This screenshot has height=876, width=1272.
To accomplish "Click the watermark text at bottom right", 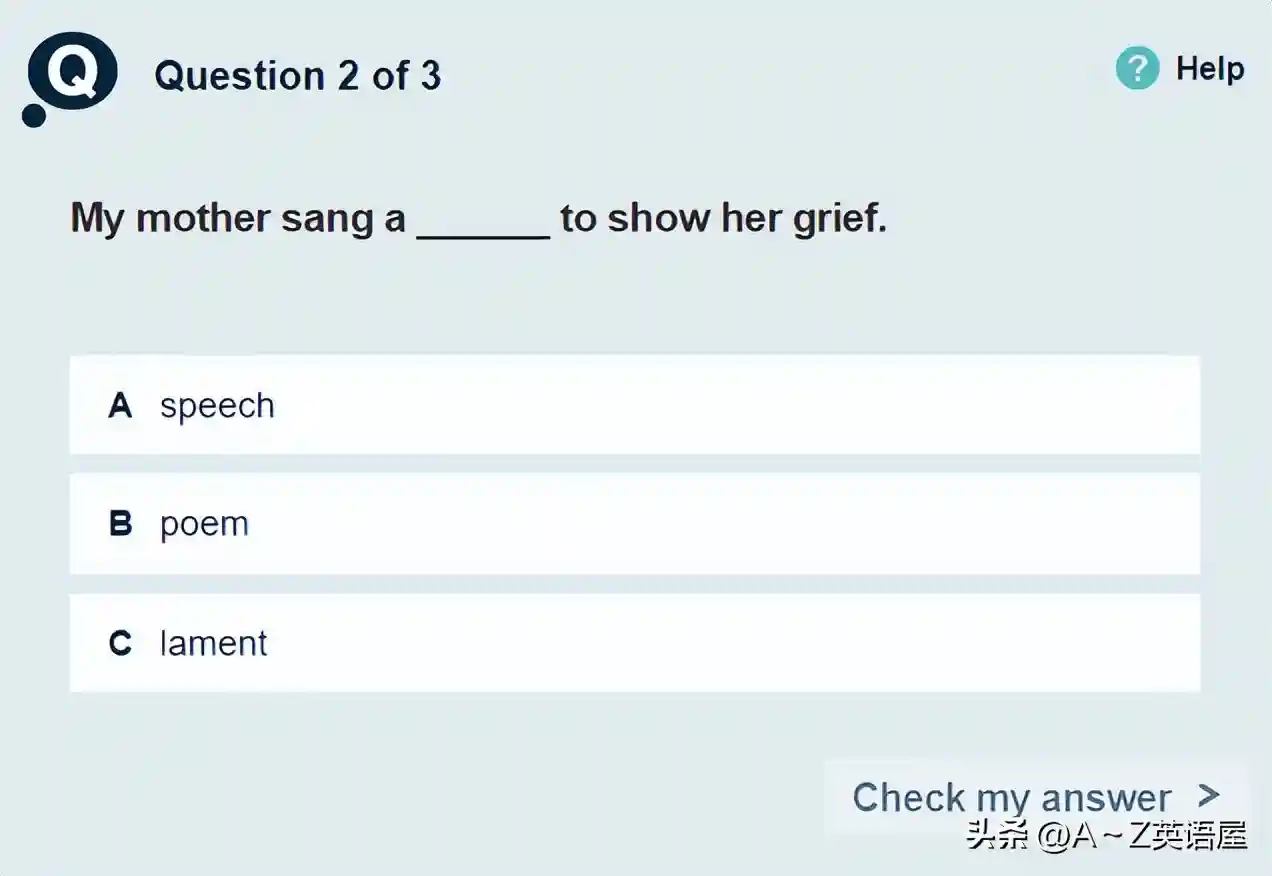I will [1107, 836].
